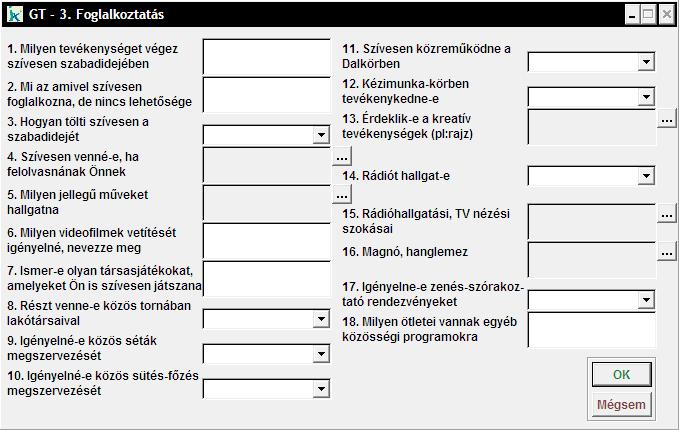Open browse button for question 5 műveket hallgatna
This screenshot has height=430, width=679.
[342, 195]
